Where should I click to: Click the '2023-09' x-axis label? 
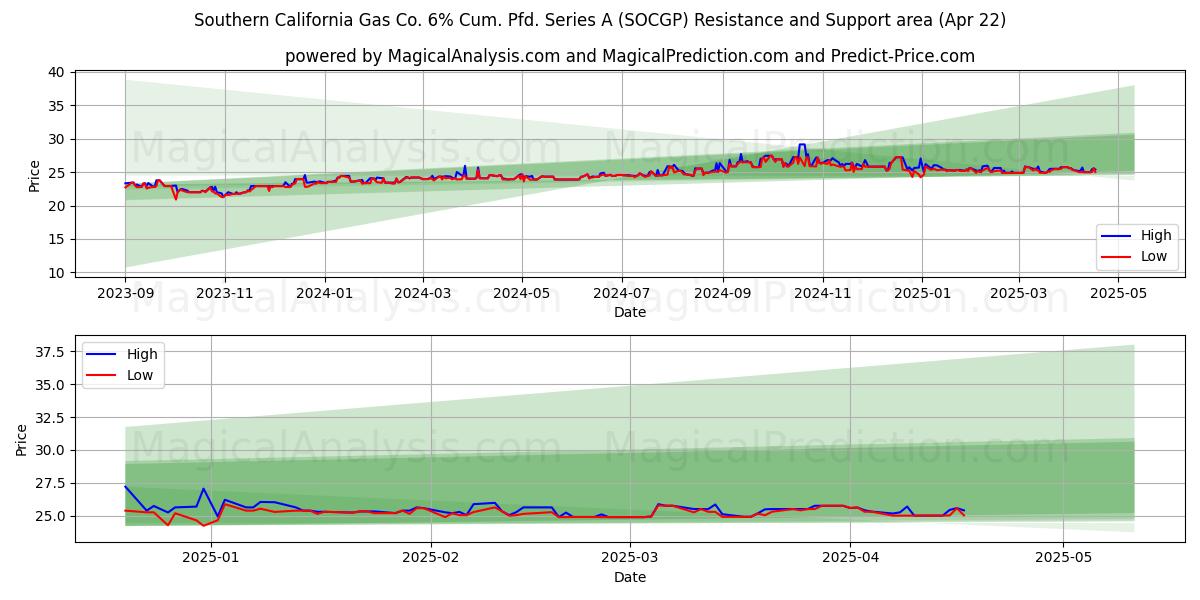125,294
